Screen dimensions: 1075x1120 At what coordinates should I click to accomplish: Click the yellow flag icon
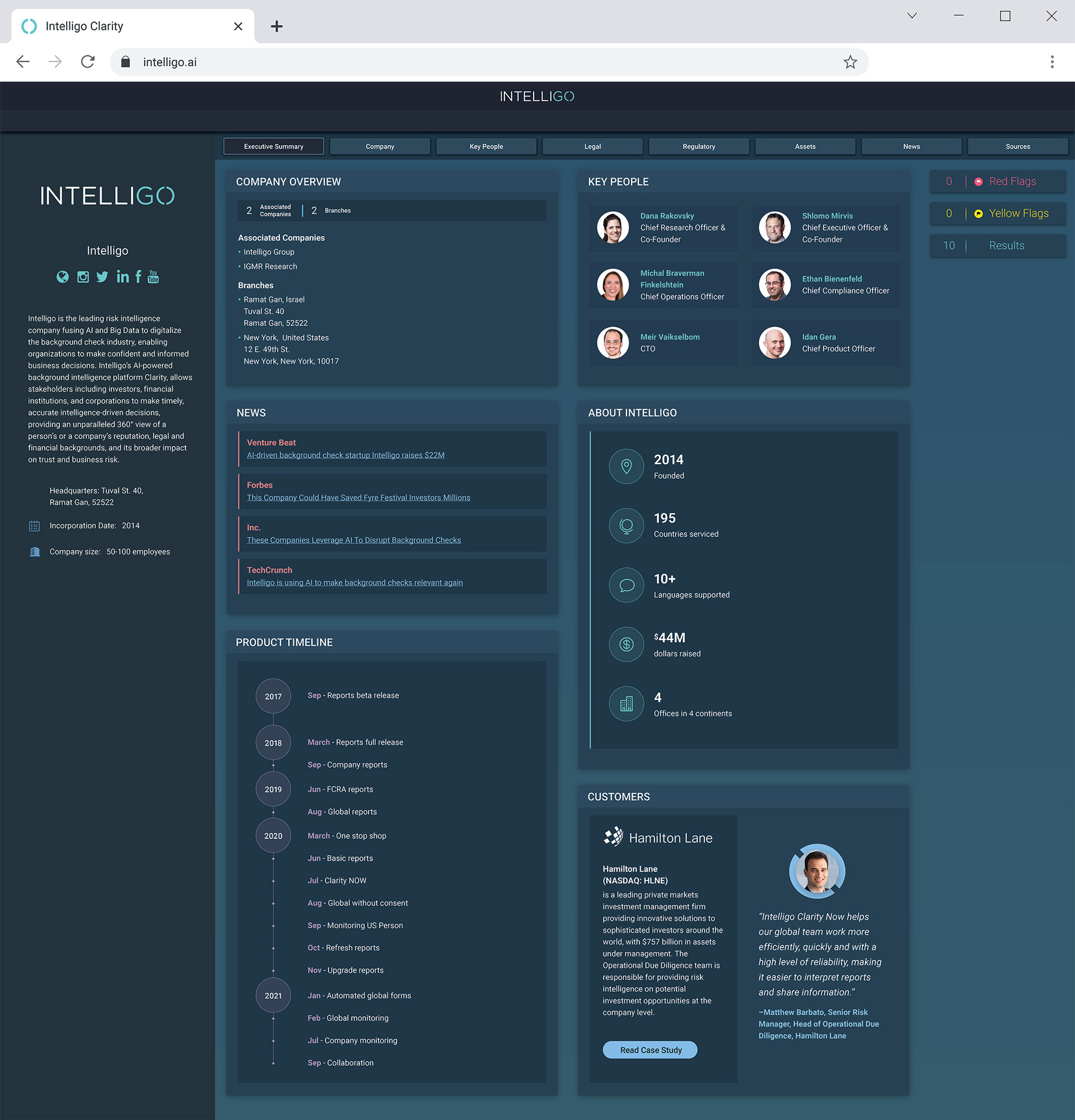(979, 214)
